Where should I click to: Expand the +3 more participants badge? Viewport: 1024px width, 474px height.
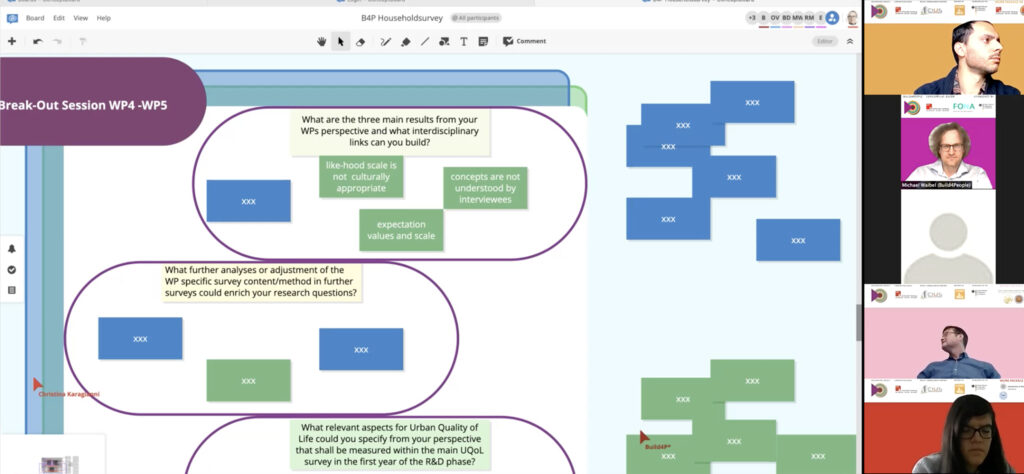pos(752,18)
